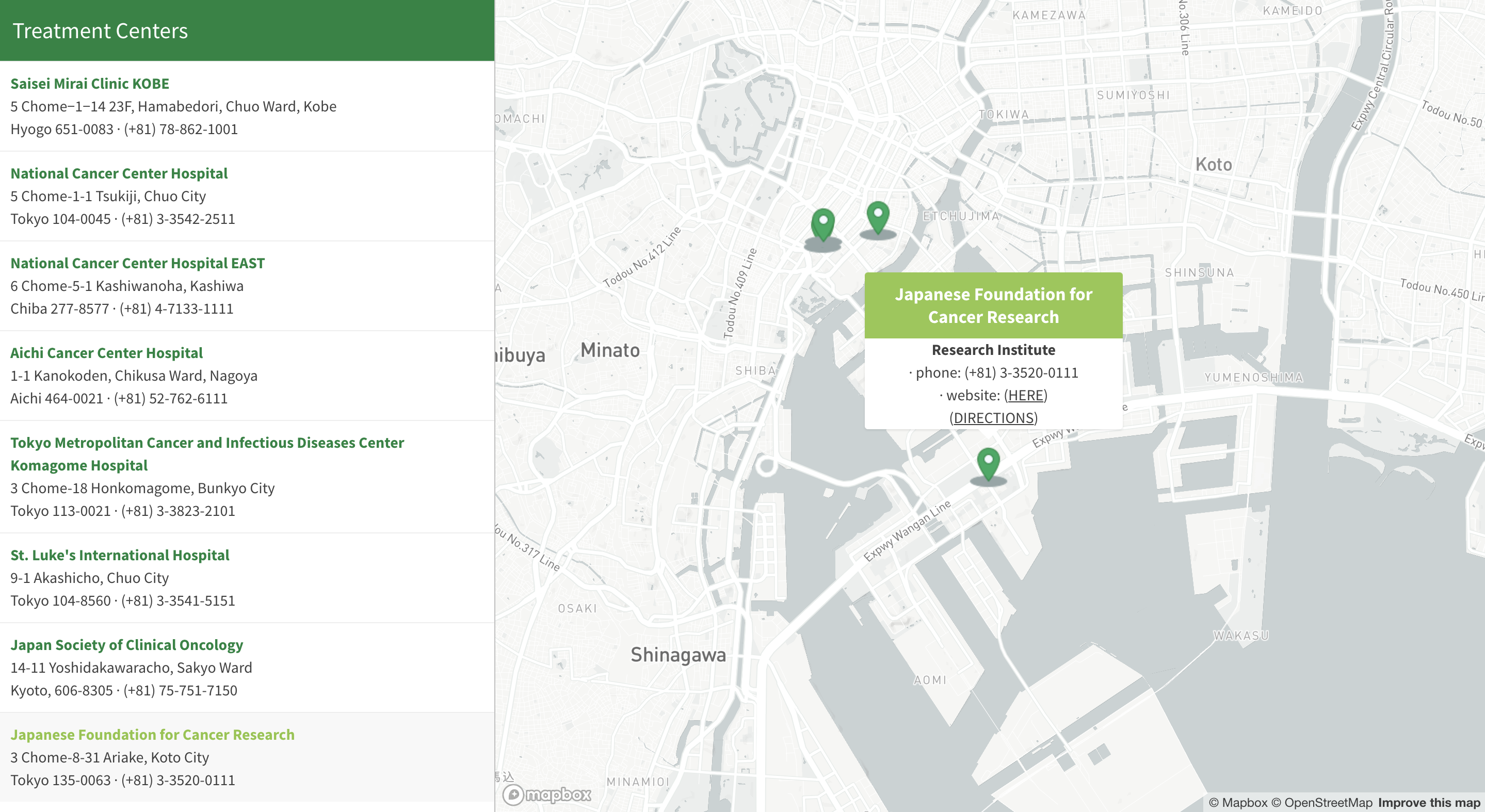Screen dimensions: 1485x812
Task: Select St. Luke's International Hospital listing
Action: click(x=119, y=555)
